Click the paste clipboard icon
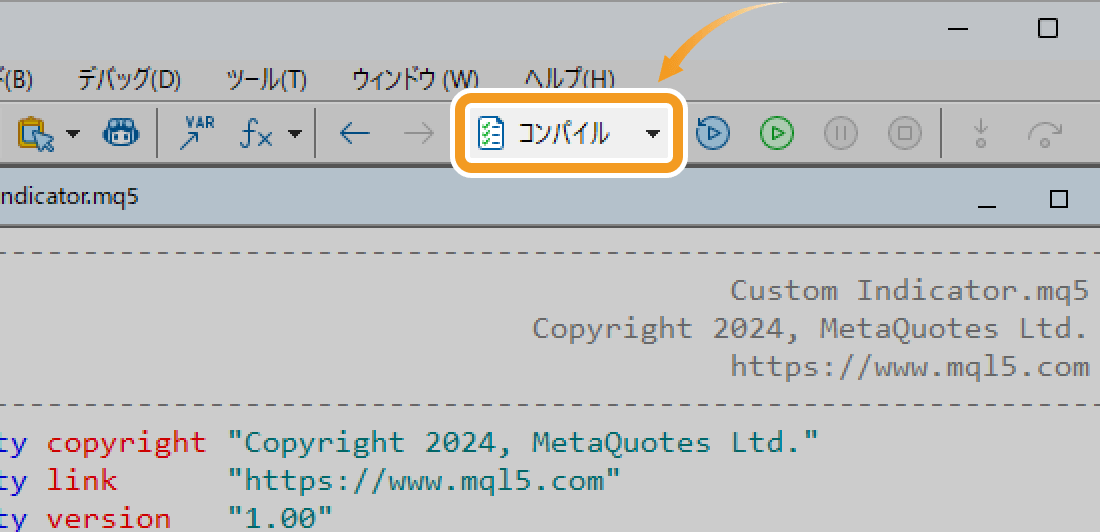This screenshot has height=532, width=1100. (36, 133)
